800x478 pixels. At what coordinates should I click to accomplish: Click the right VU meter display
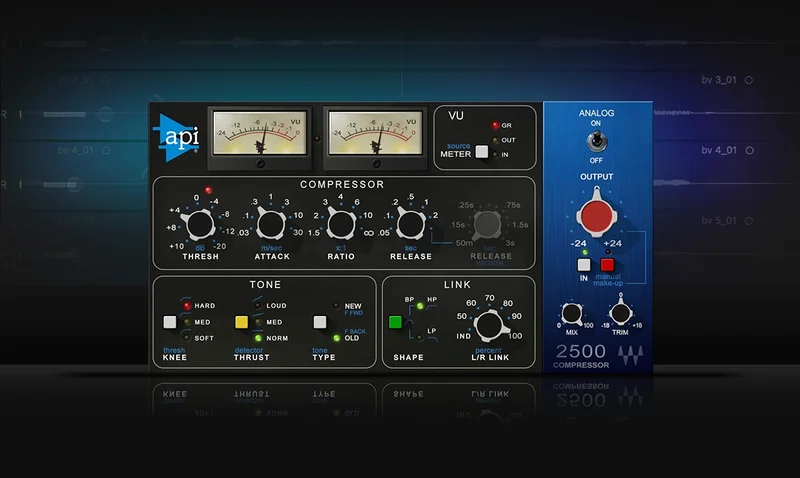(376, 134)
